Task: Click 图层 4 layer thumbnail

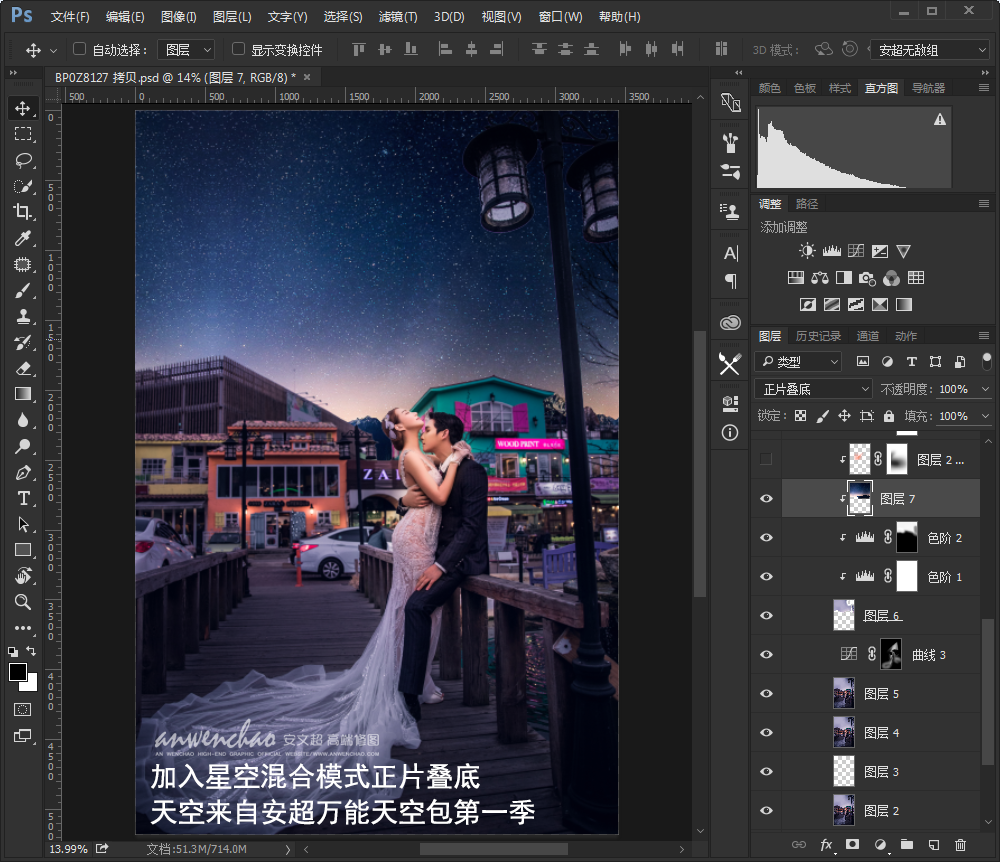Action: tap(844, 732)
